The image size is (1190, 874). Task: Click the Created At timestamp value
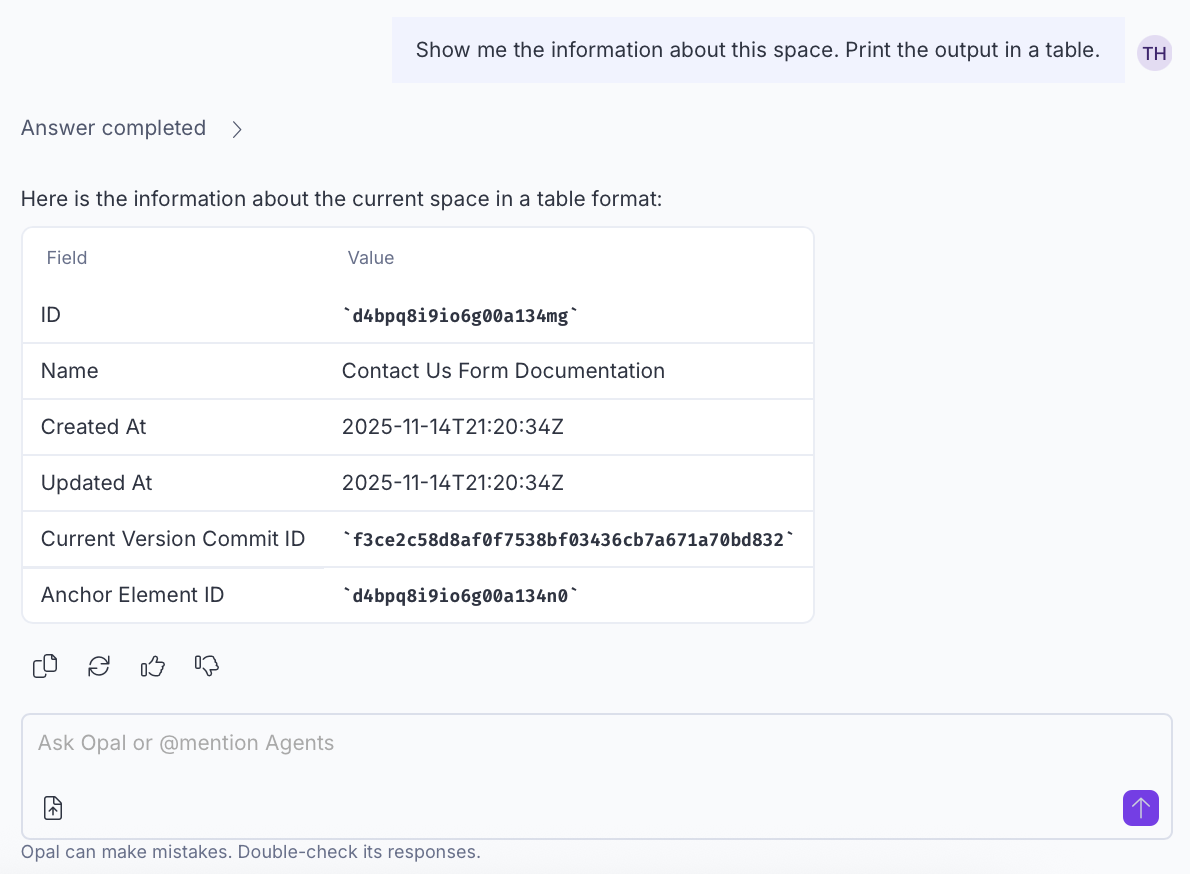click(x=453, y=427)
